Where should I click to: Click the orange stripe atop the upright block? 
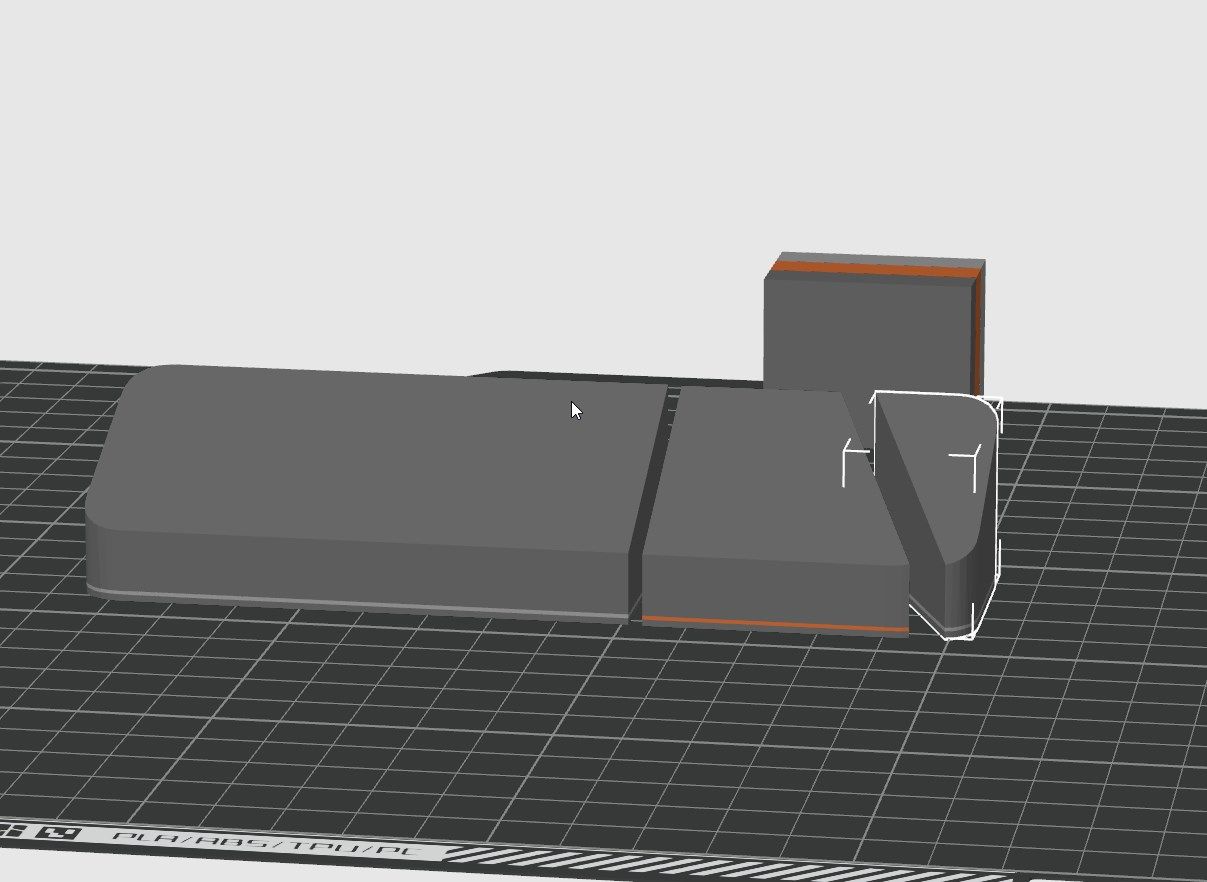pyautogui.click(x=875, y=268)
